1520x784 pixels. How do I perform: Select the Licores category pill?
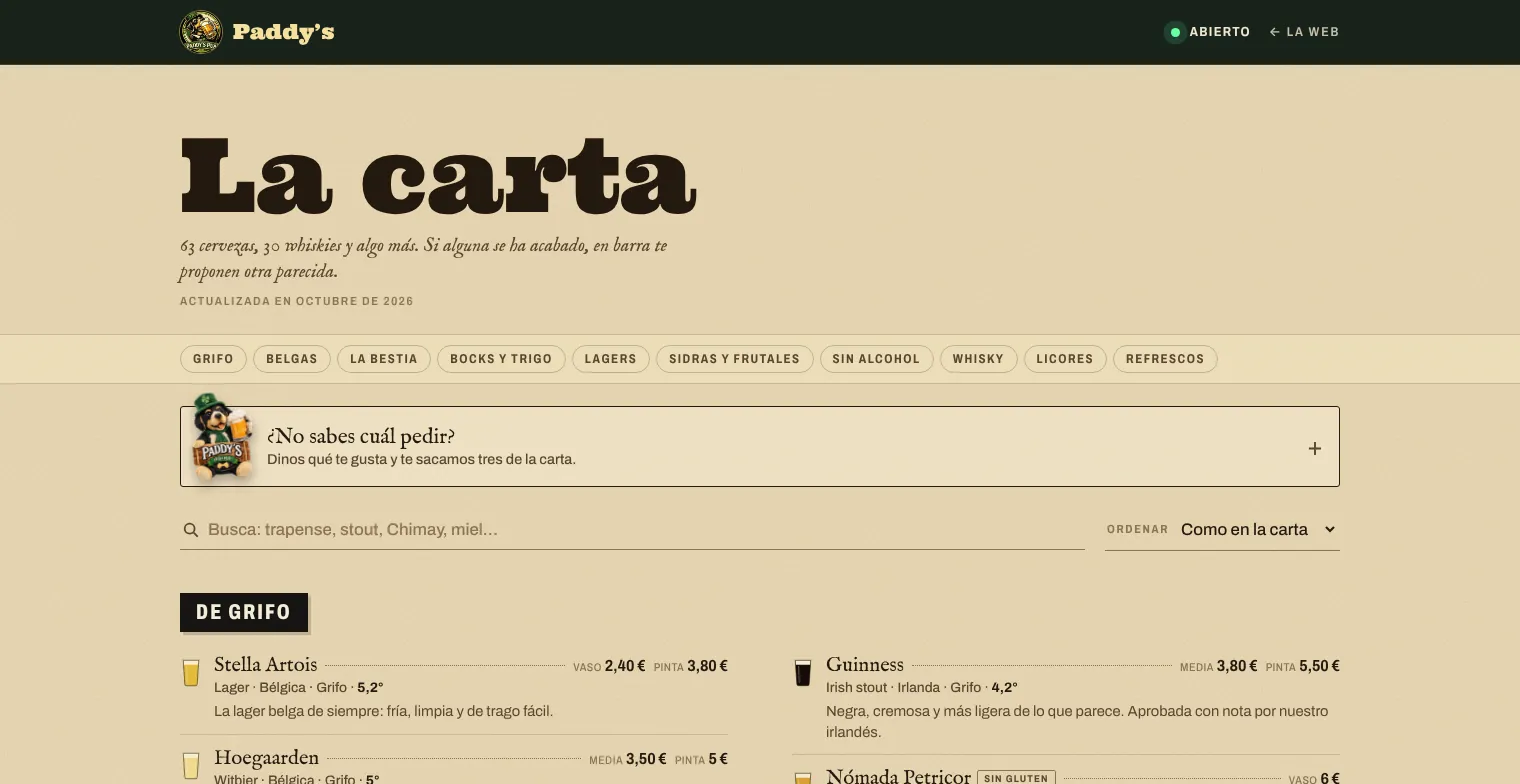pyautogui.click(x=1065, y=359)
